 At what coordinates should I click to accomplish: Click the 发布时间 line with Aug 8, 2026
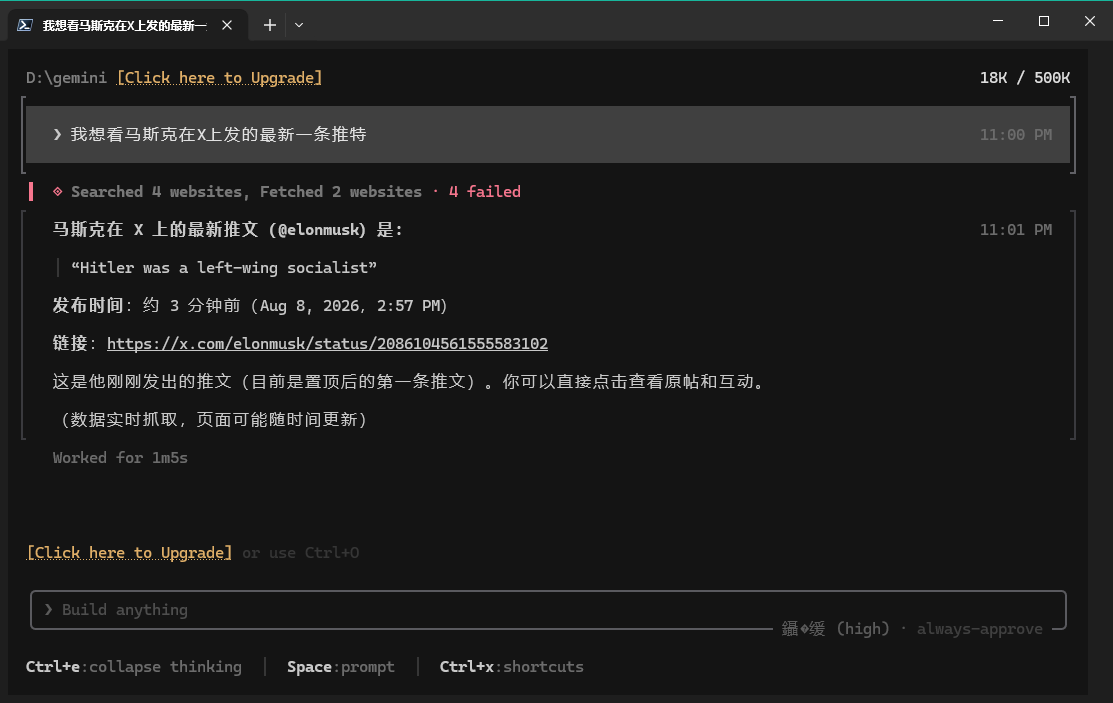[x=250, y=305]
